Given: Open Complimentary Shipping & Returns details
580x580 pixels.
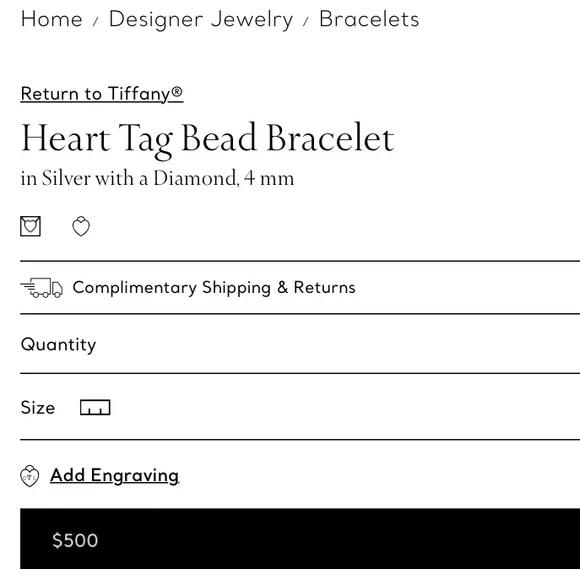Looking at the screenshot, I should (300, 287).
